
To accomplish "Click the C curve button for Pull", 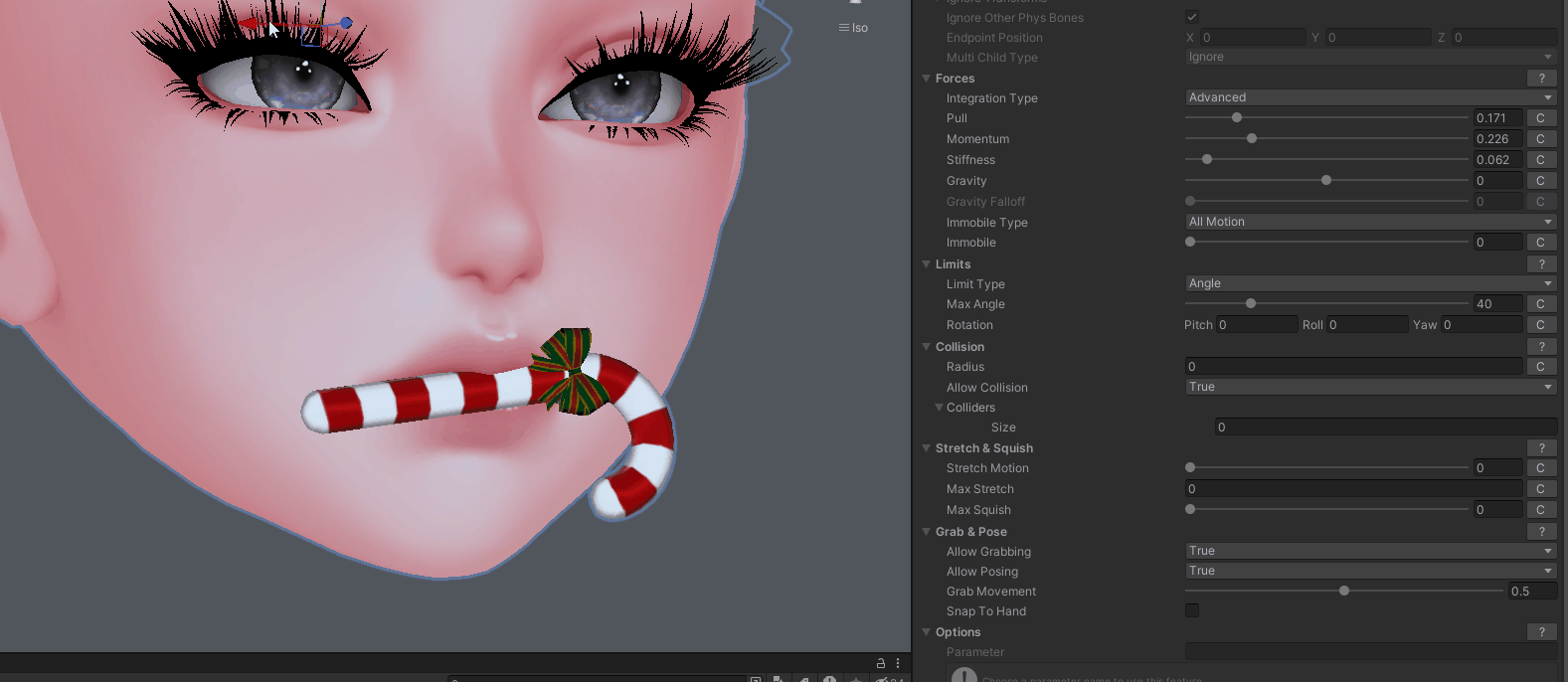I will coord(1540,118).
